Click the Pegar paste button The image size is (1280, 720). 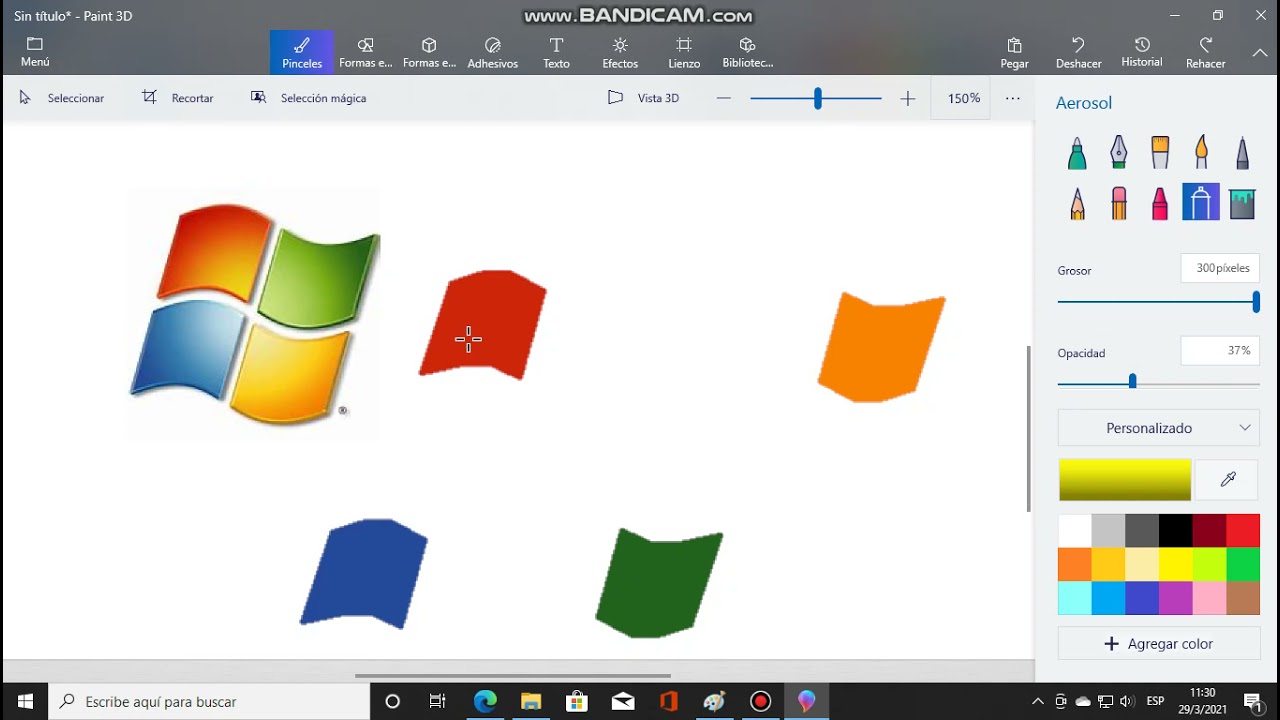pos(1014,53)
